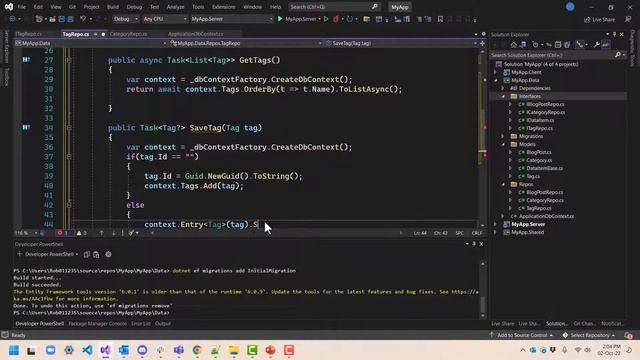Switch to the ApplicationDbContext.cs tab
This screenshot has height=360, width=640.
196,34
